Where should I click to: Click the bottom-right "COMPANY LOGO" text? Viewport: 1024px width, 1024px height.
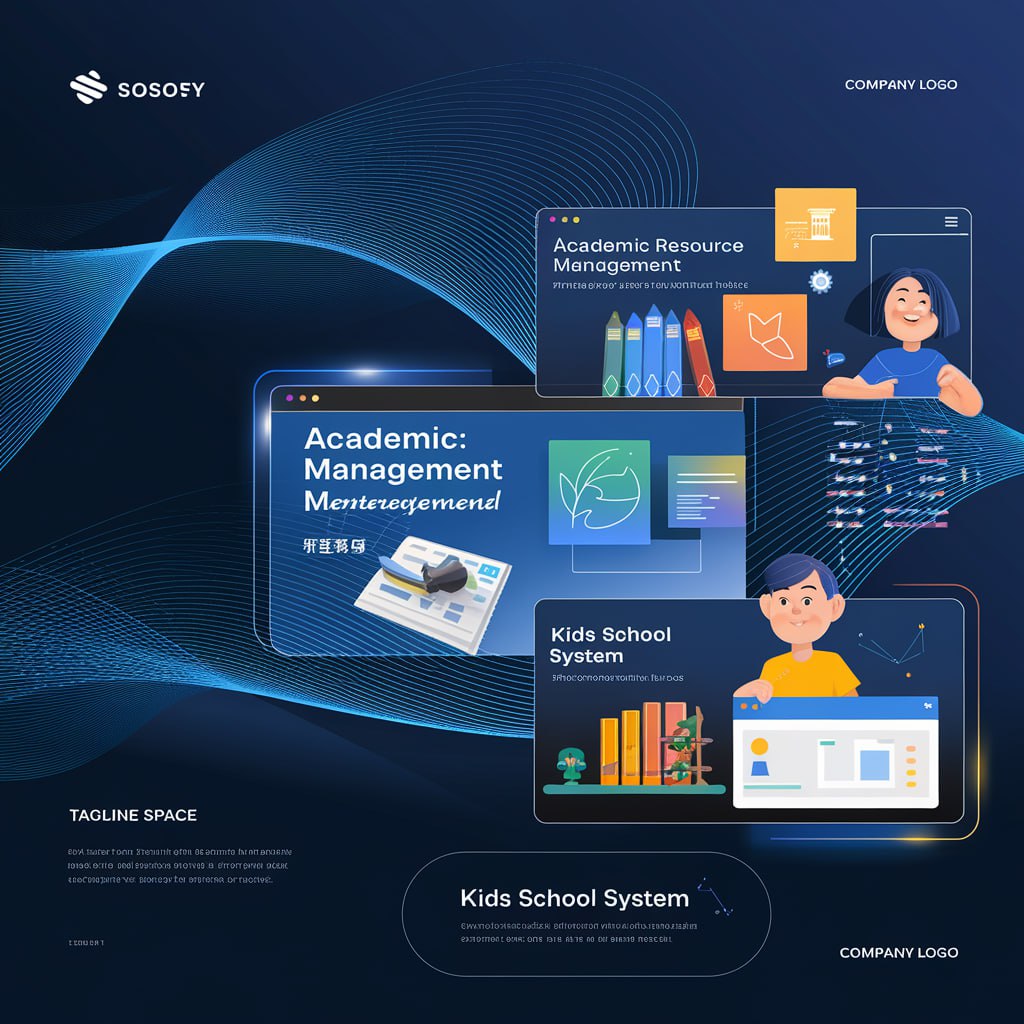click(898, 952)
